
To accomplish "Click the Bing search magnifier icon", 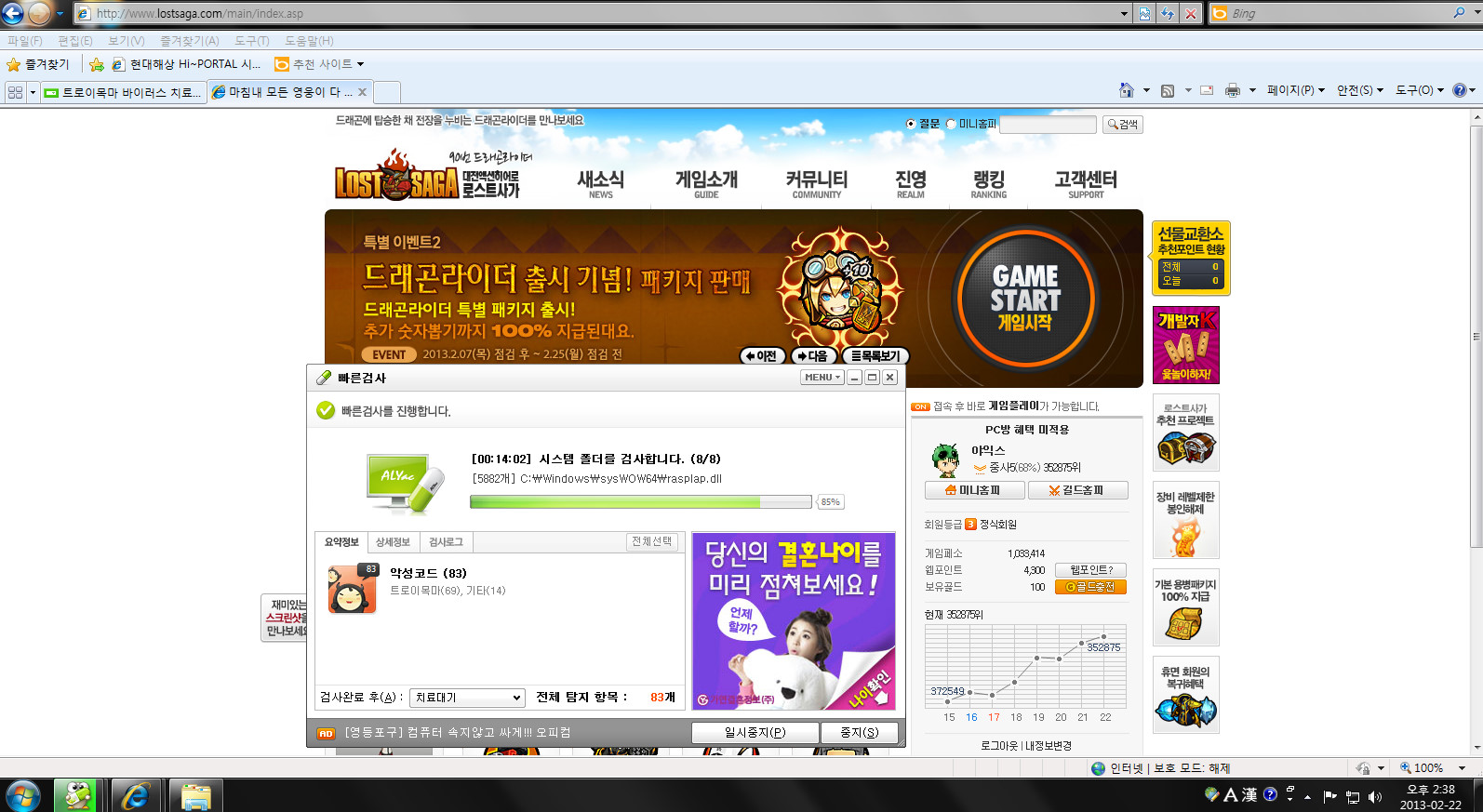I will (x=1460, y=13).
